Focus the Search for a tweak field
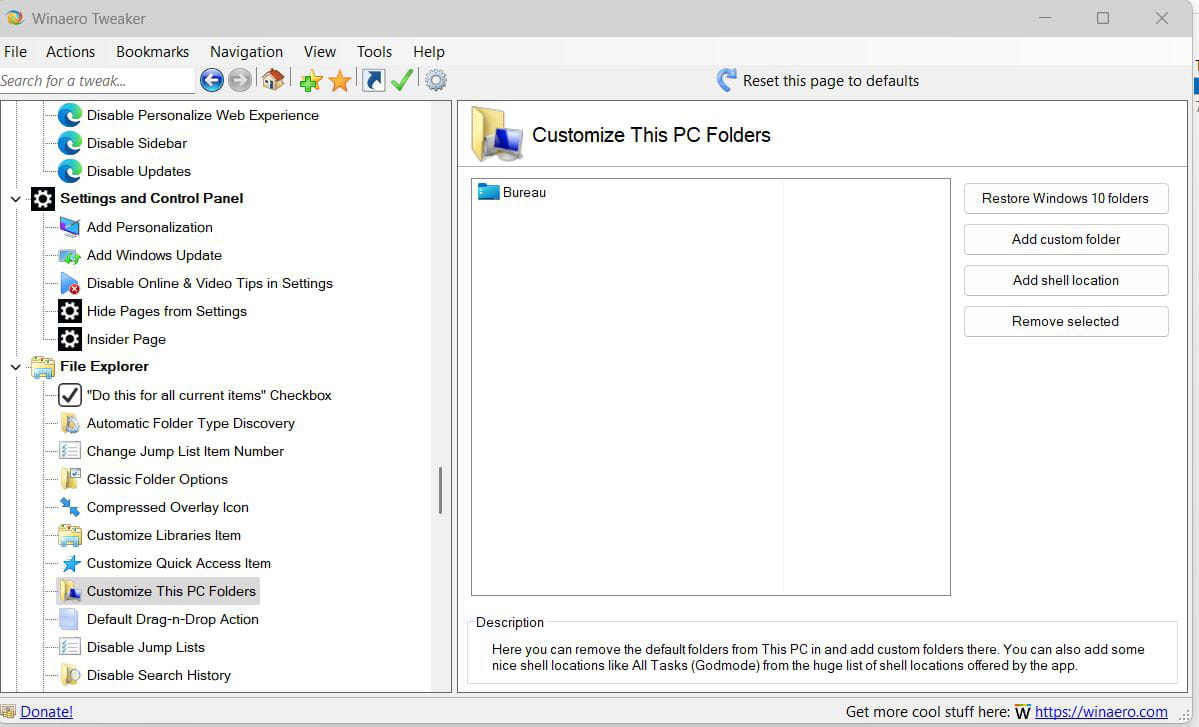The height and width of the screenshot is (727, 1199). point(97,80)
